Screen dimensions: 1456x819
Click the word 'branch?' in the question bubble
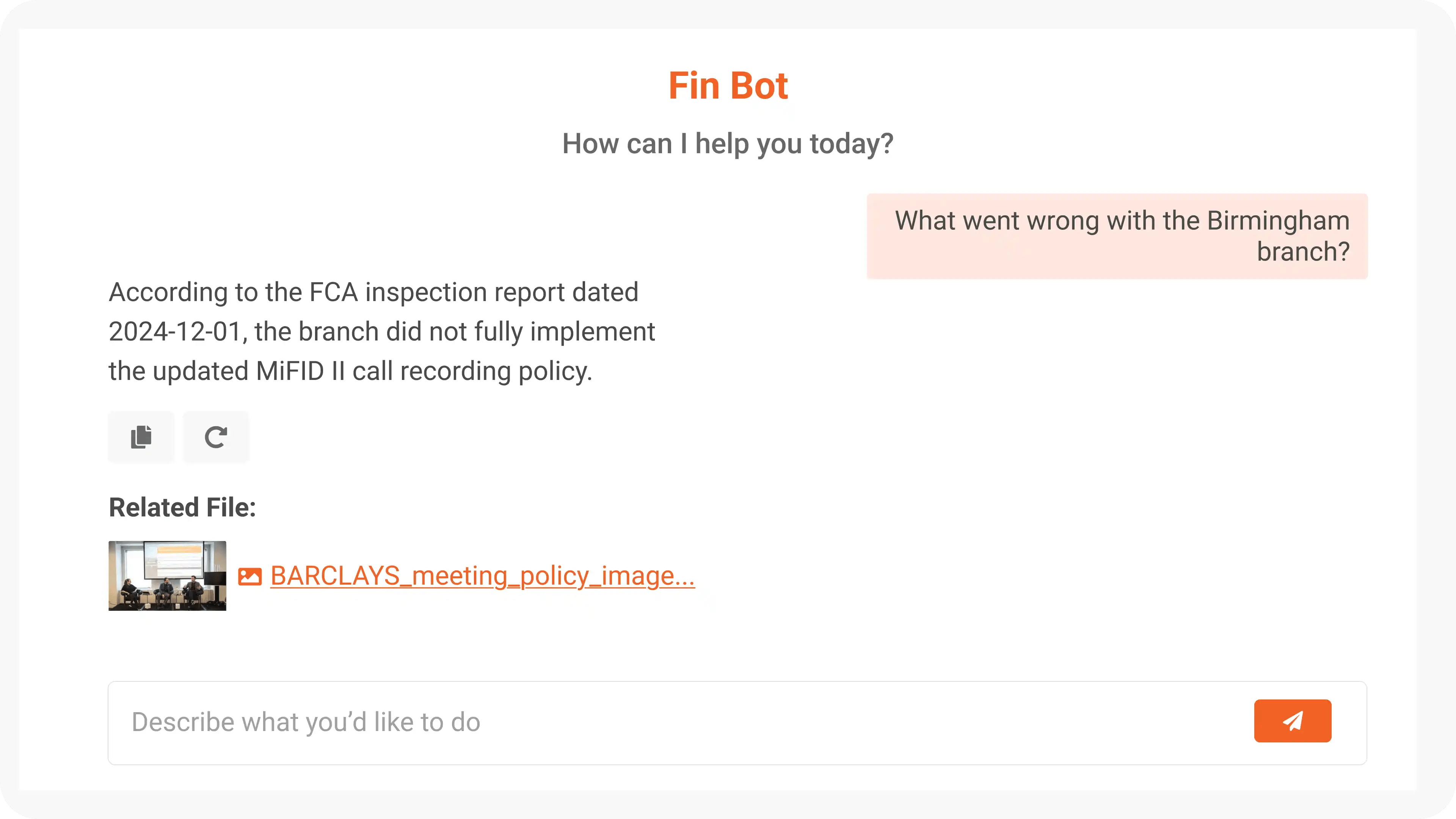pos(1303,251)
